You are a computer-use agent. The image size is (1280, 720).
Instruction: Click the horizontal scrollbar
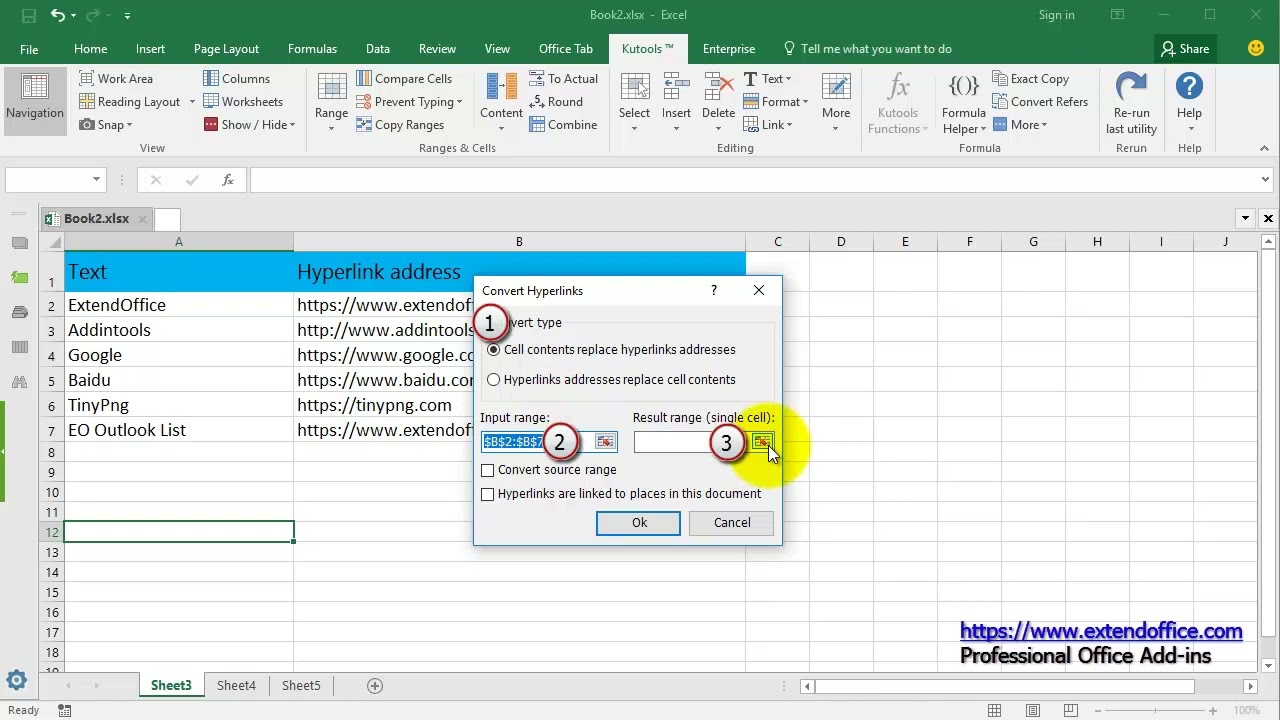click(x=1005, y=686)
